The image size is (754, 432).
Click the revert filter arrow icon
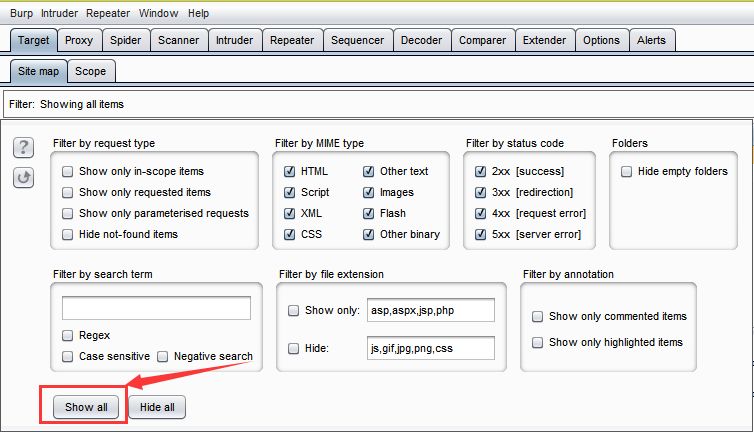[23, 178]
